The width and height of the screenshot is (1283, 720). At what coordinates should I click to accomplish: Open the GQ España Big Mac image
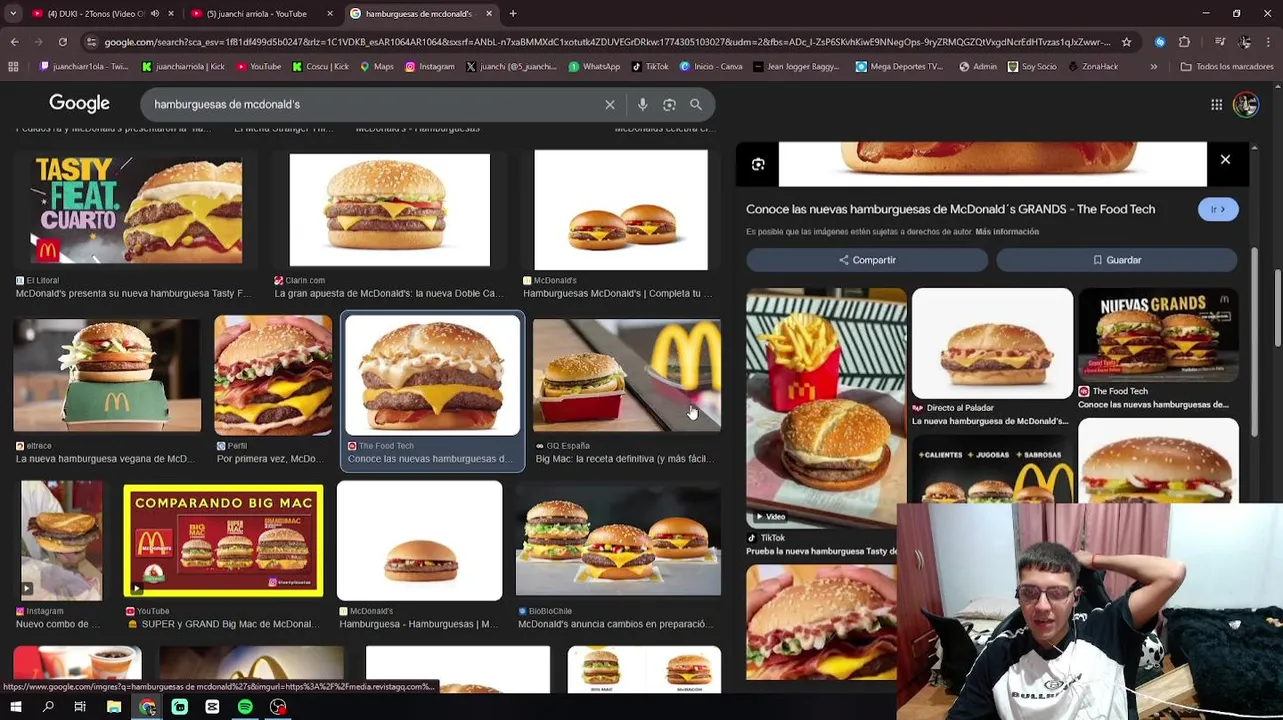(x=626, y=376)
